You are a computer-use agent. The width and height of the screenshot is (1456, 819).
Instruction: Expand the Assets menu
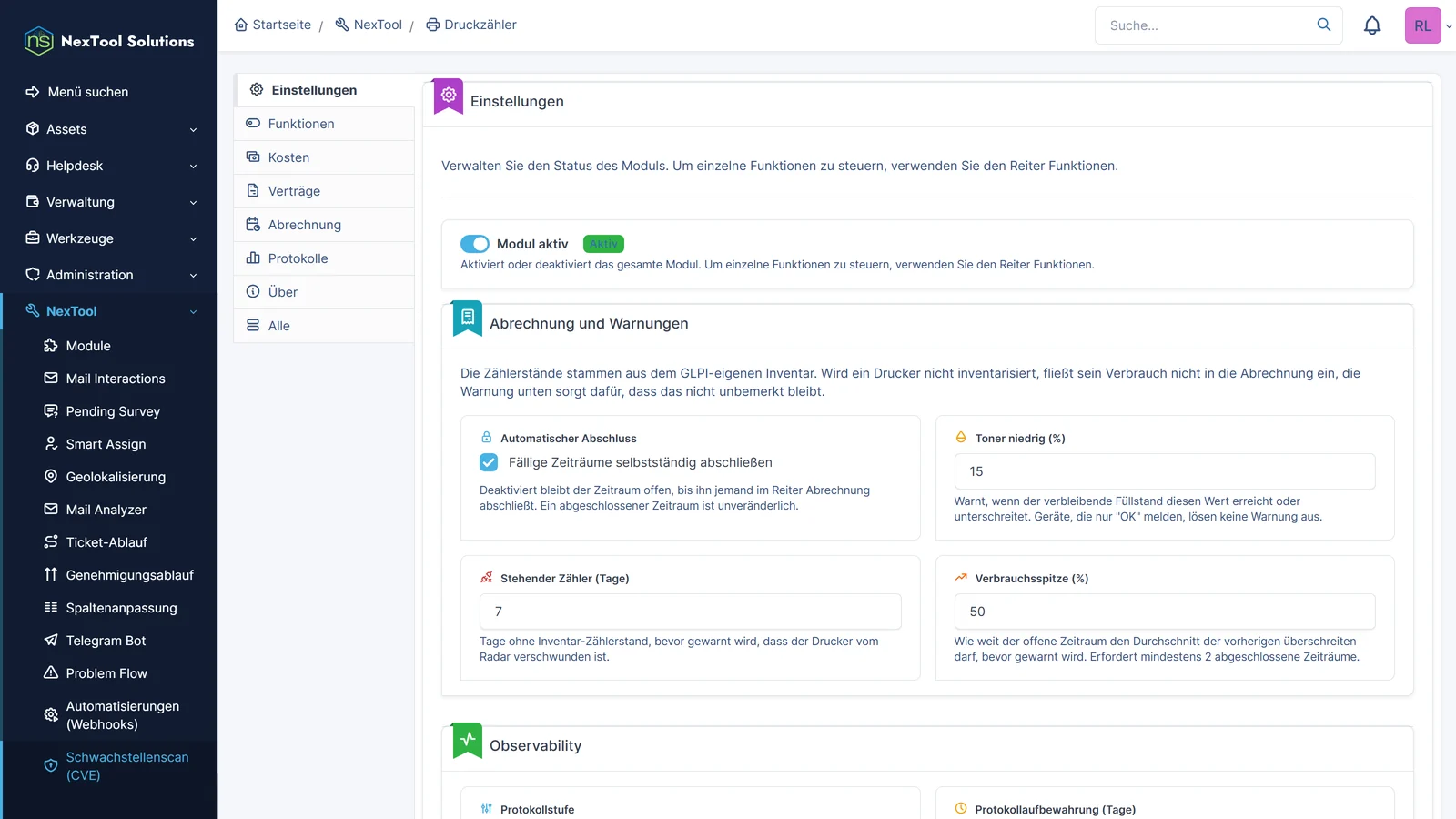(109, 129)
